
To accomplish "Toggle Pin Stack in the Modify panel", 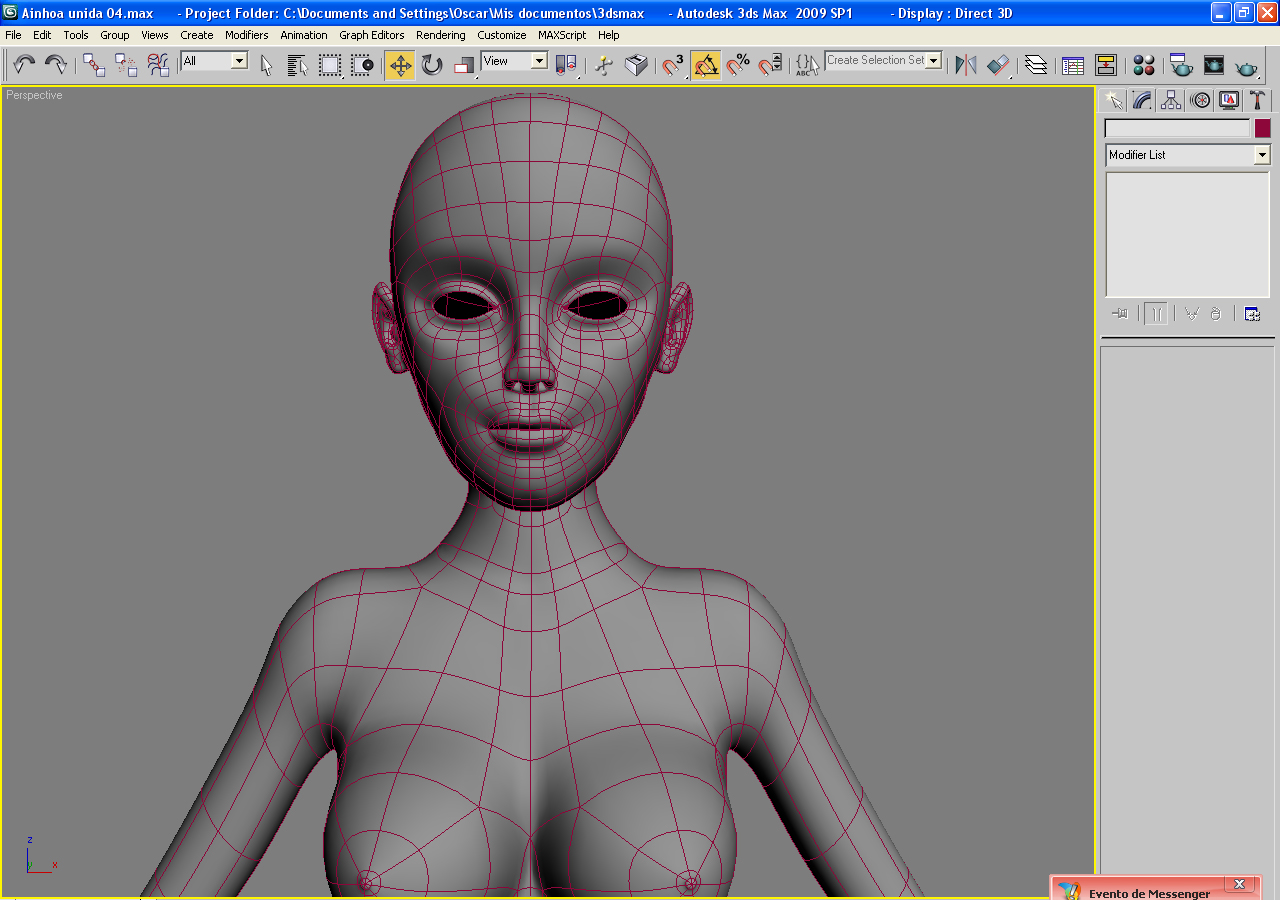I will [1120, 314].
